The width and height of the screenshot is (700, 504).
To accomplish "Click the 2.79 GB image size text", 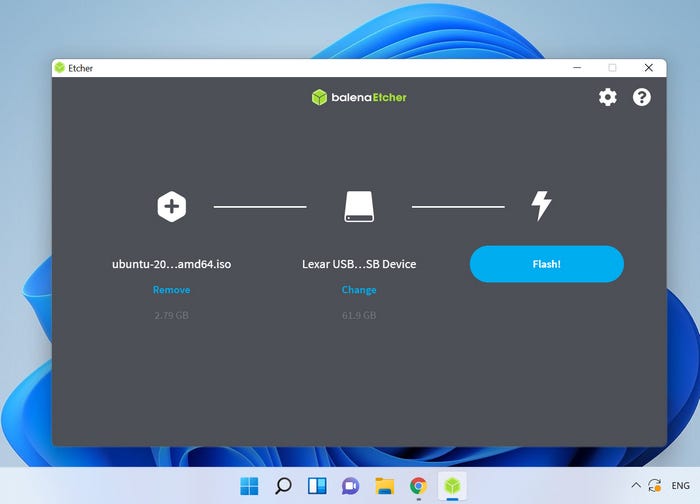I will (x=171, y=315).
